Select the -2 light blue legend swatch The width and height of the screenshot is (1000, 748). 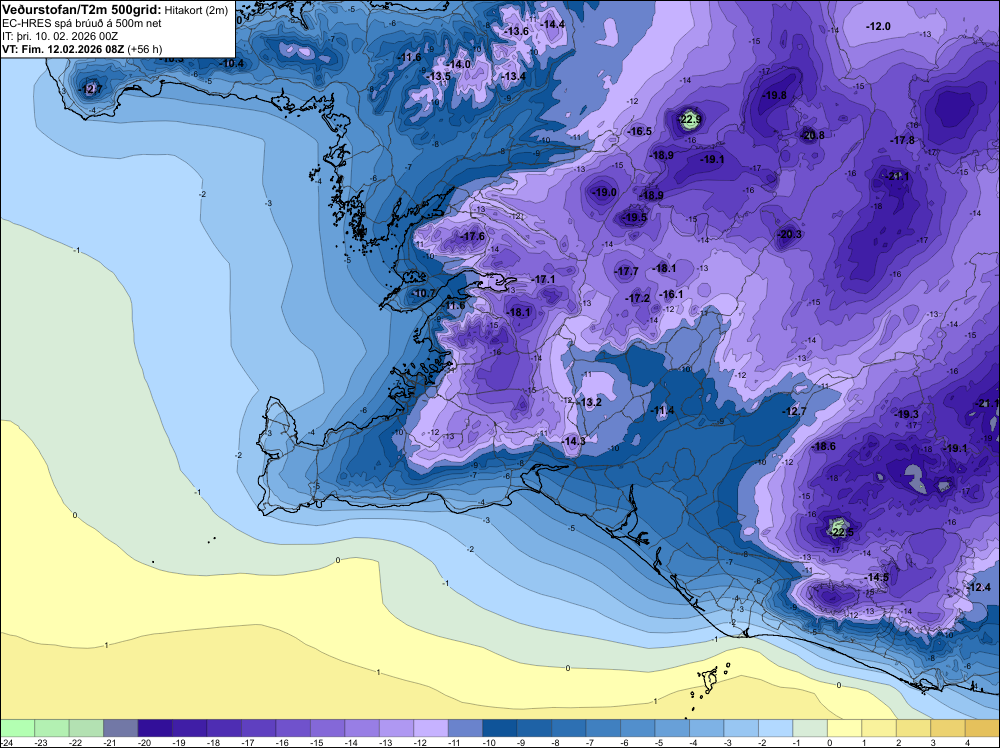click(776, 728)
